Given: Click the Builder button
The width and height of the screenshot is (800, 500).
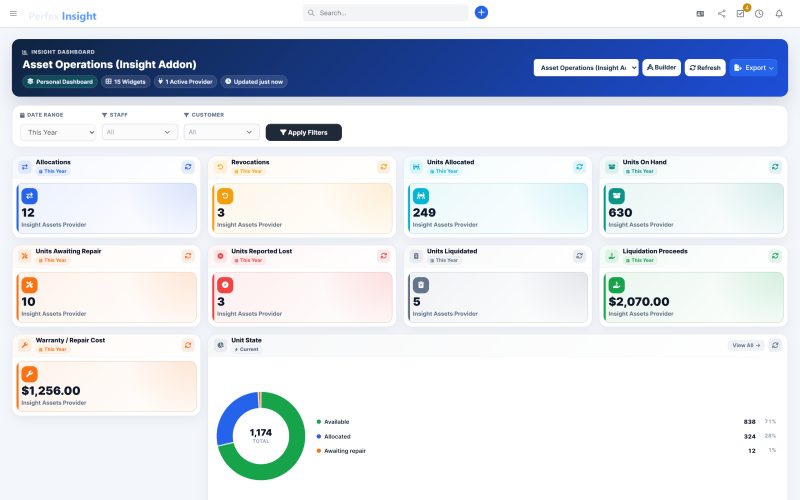Looking at the screenshot, I should click(661, 67).
